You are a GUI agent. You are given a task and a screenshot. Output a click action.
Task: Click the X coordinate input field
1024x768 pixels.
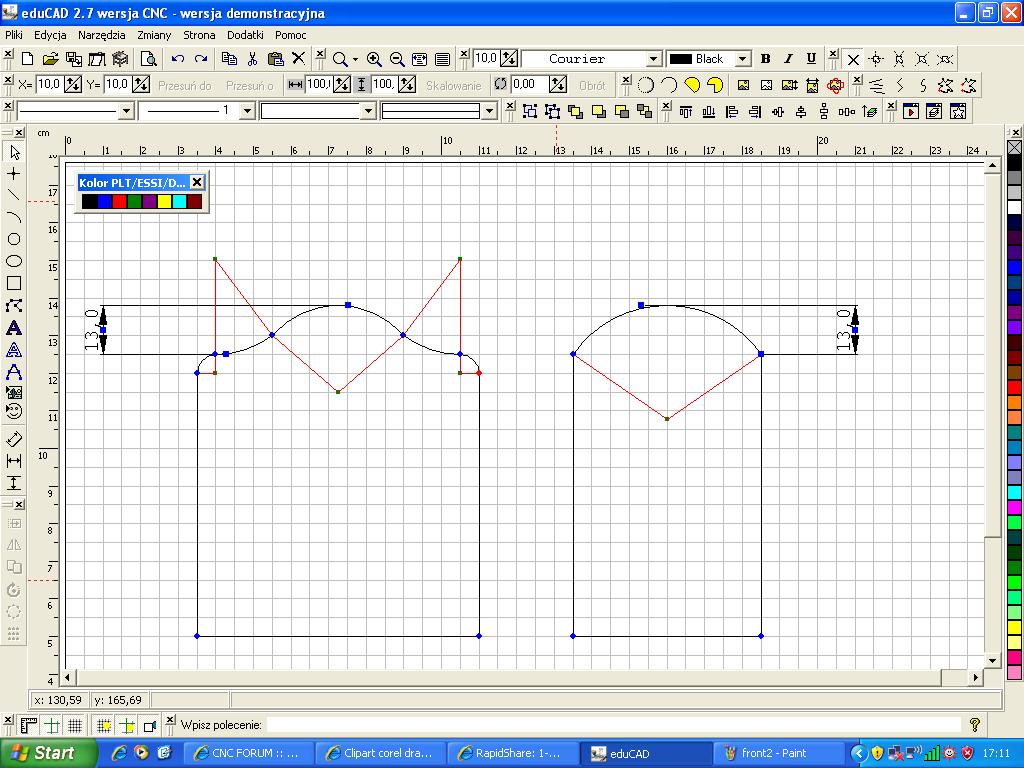point(50,84)
